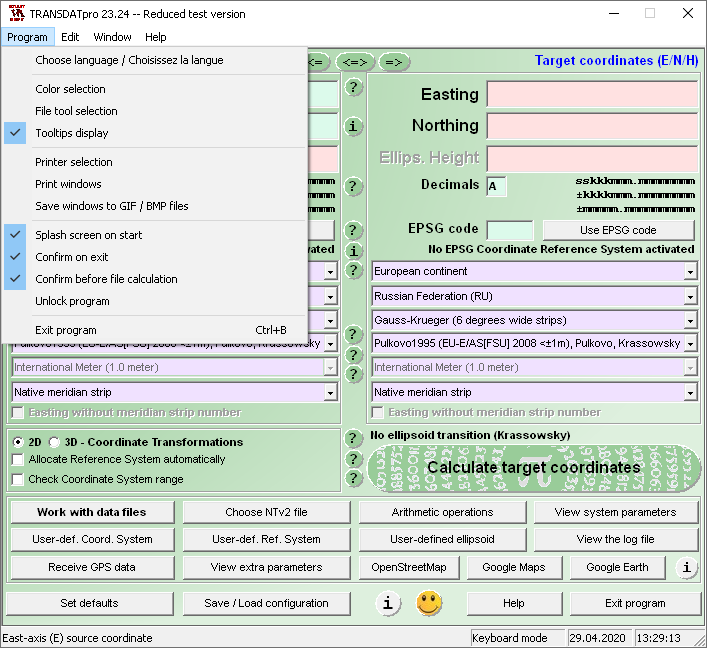Image resolution: width=707 pixels, height=648 pixels.
Task: Select Printer selection menu item
Action: [155, 162]
